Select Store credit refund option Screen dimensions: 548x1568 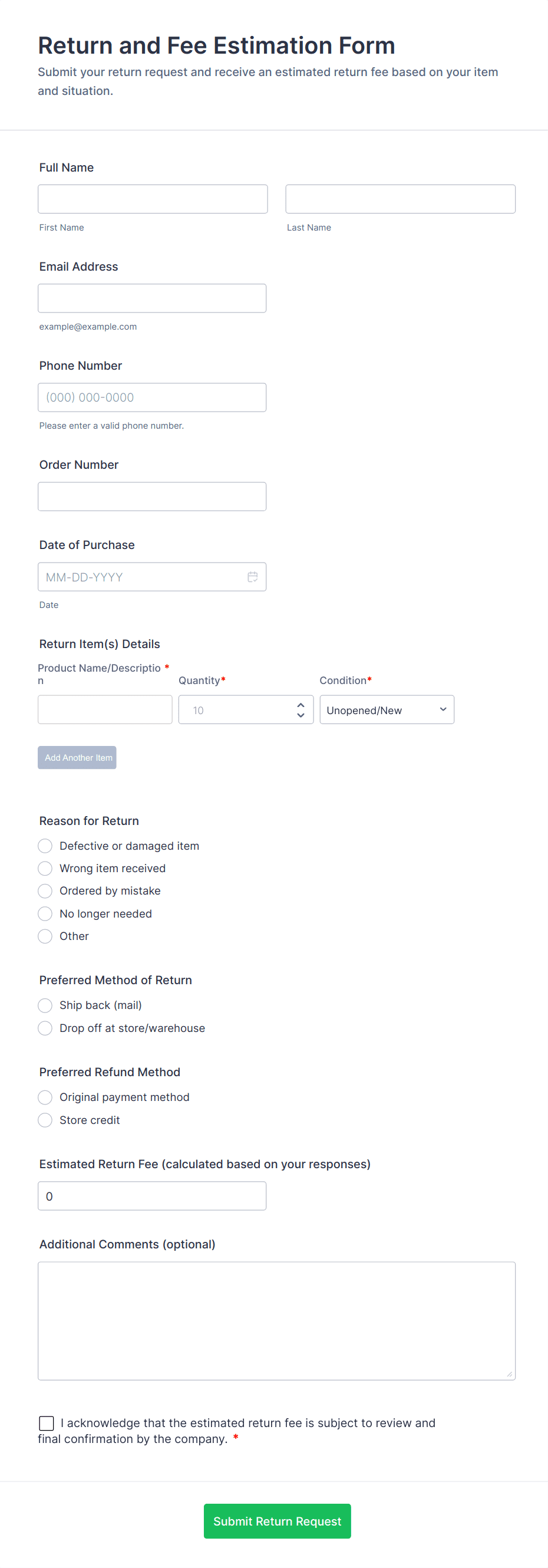tap(45, 1119)
